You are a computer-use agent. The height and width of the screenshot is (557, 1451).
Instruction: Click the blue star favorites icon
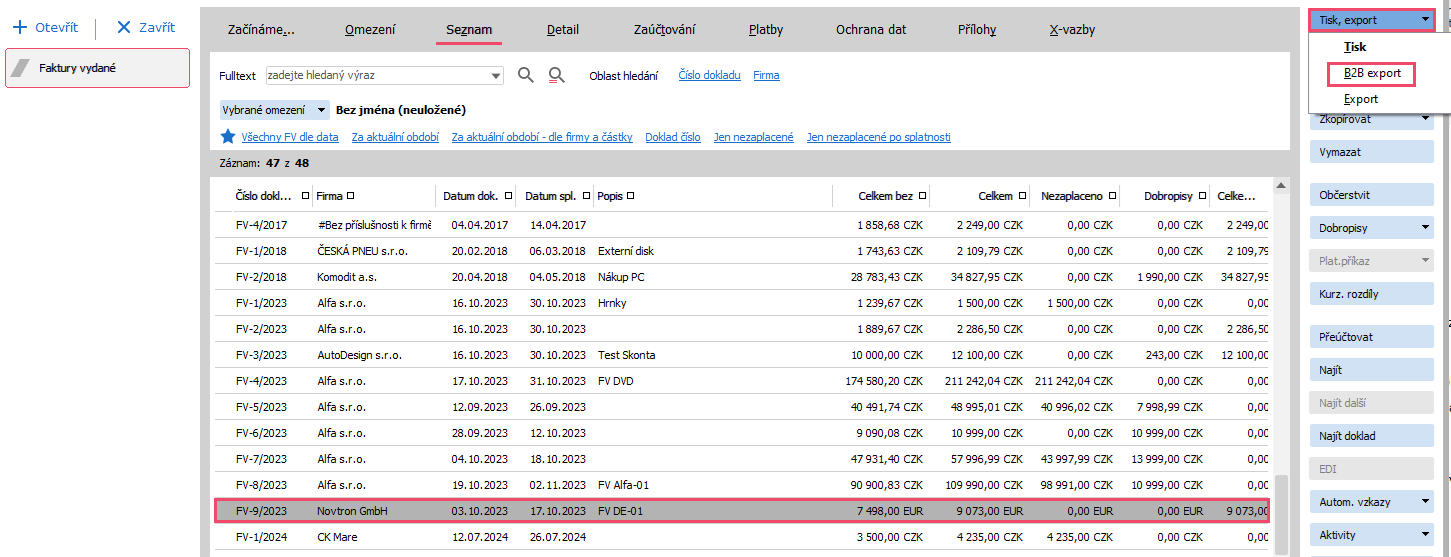click(x=227, y=137)
